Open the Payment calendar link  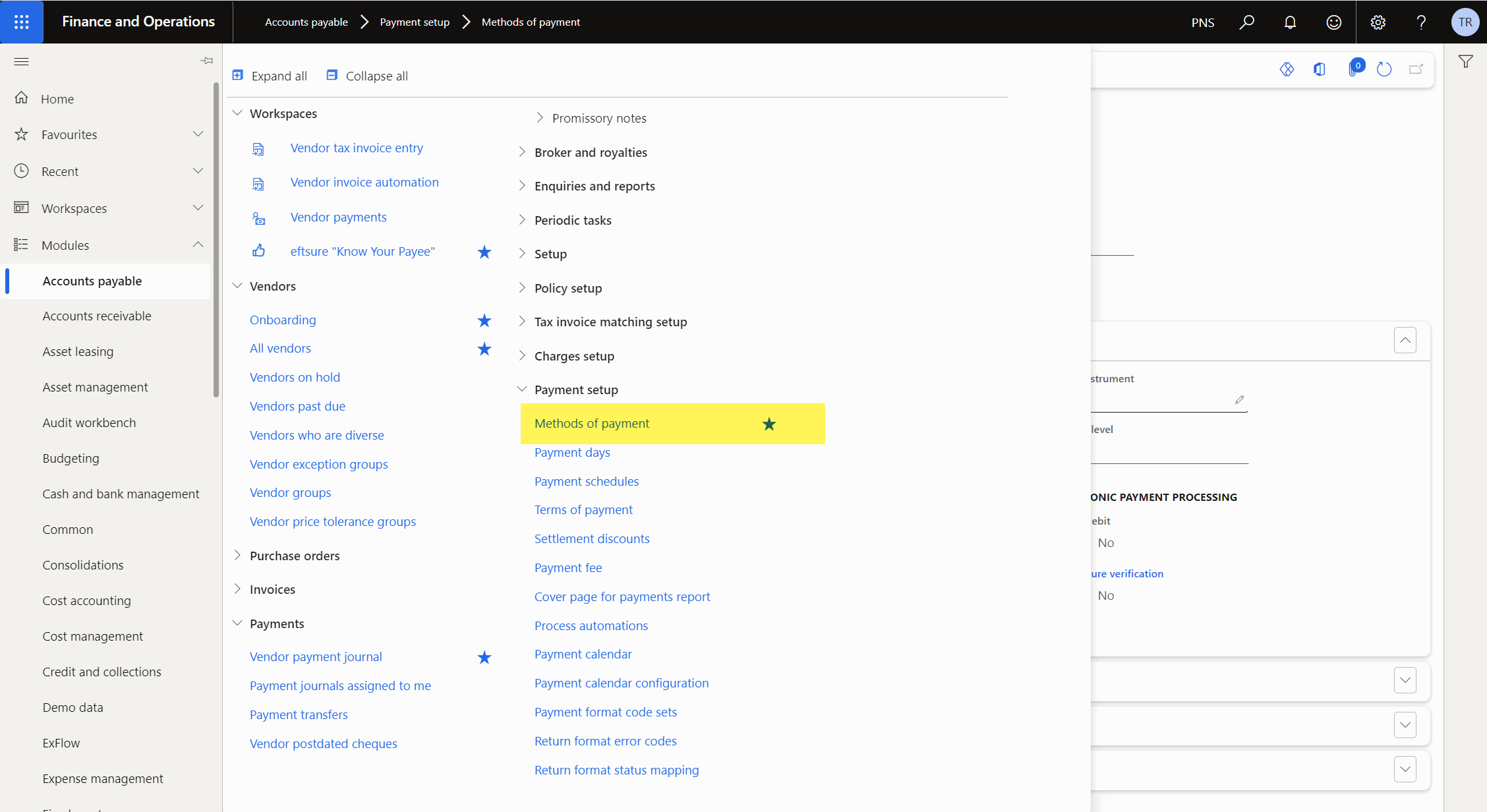(x=583, y=654)
